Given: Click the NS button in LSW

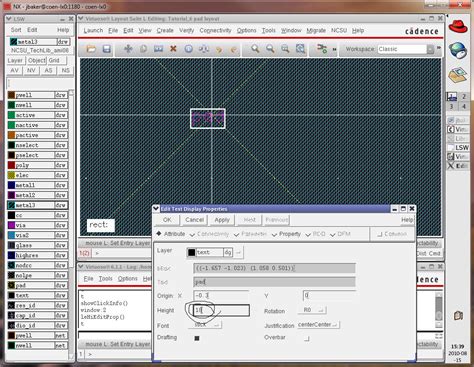Looking at the screenshot, I should point(65,71).
